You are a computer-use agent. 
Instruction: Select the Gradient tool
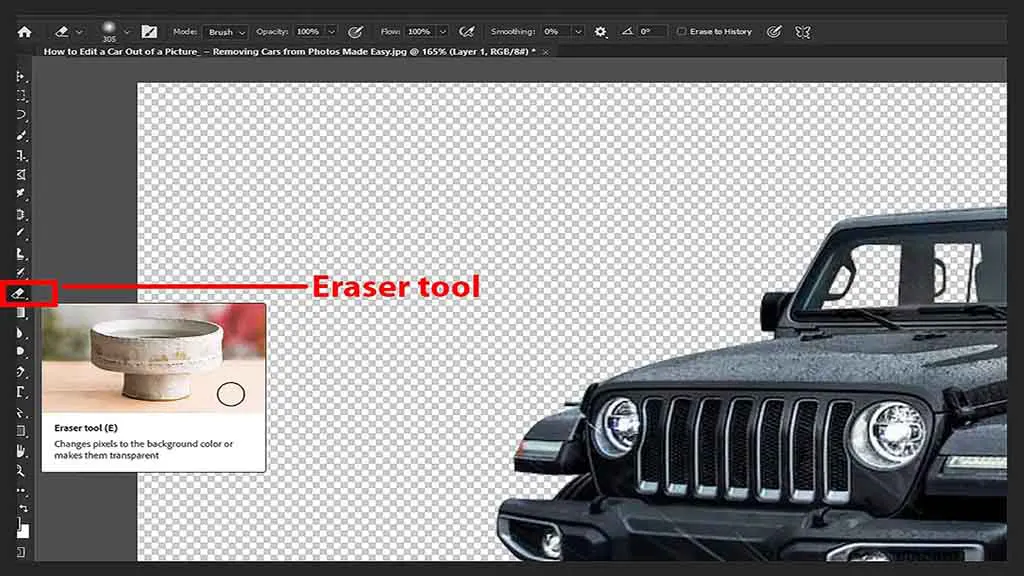tap(21, 313)
